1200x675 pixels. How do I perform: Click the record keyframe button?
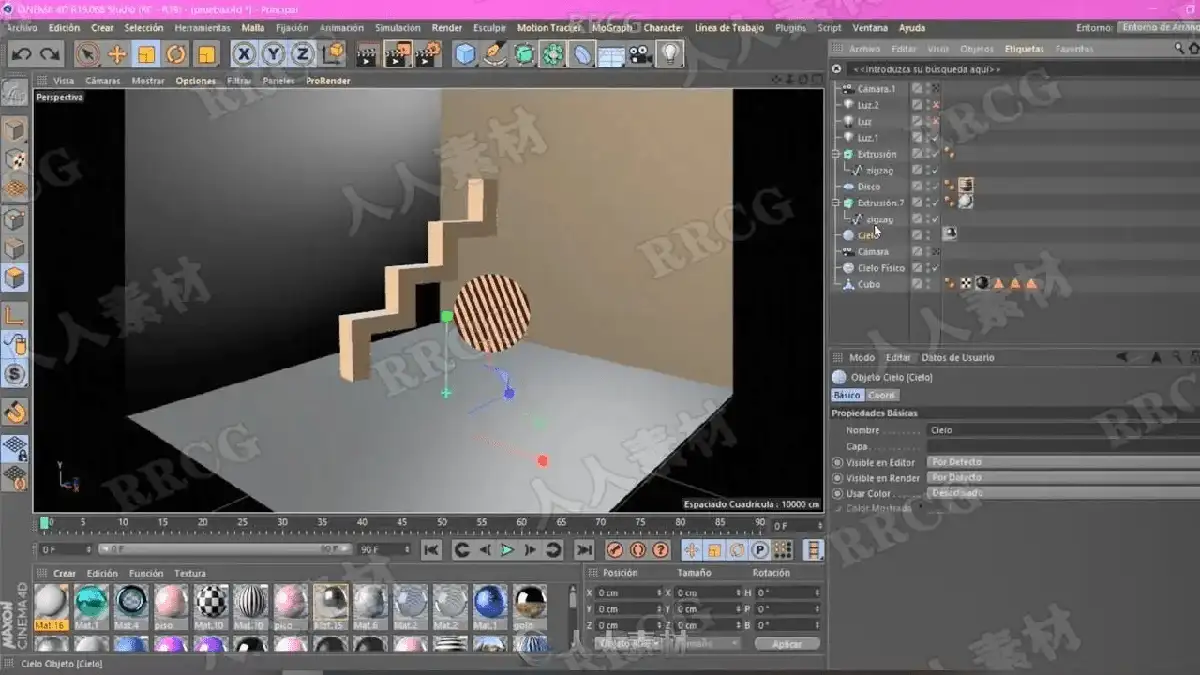615,550
